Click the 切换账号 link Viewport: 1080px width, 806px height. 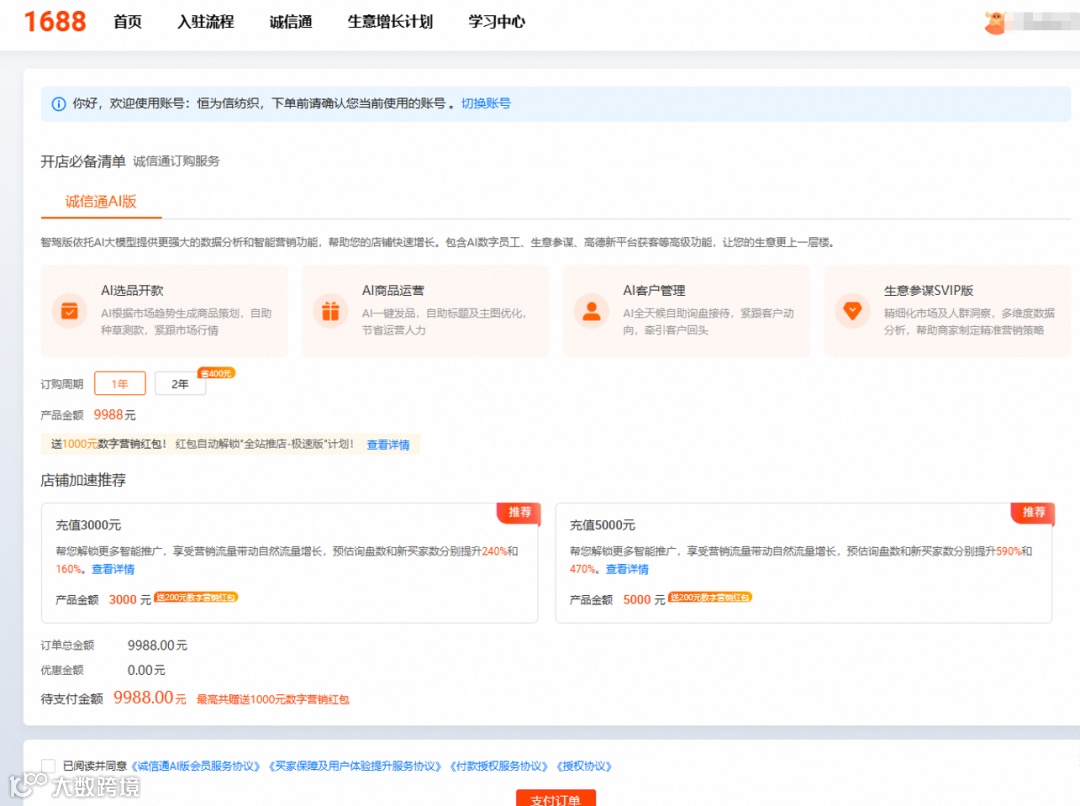tap(486, 103)
